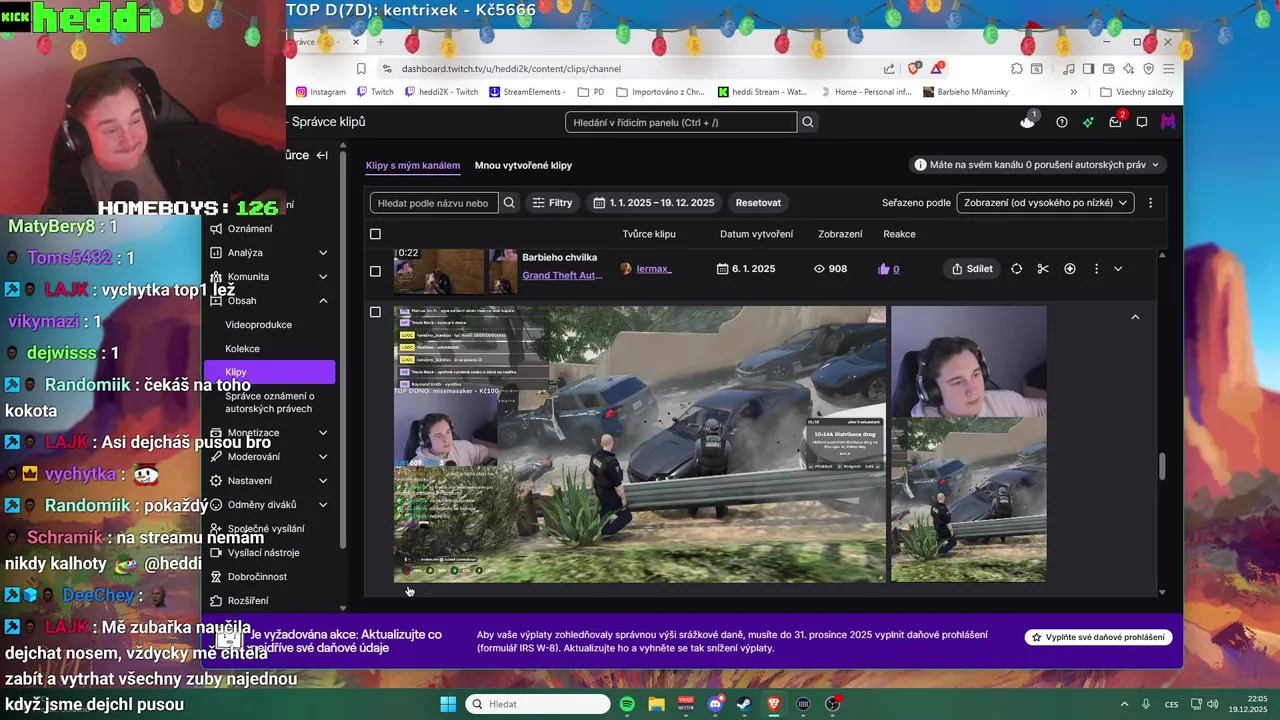Click the clip list vertical scrollbar thumb
Screen dimensions: 1280x720
(x=1162, y=467)
